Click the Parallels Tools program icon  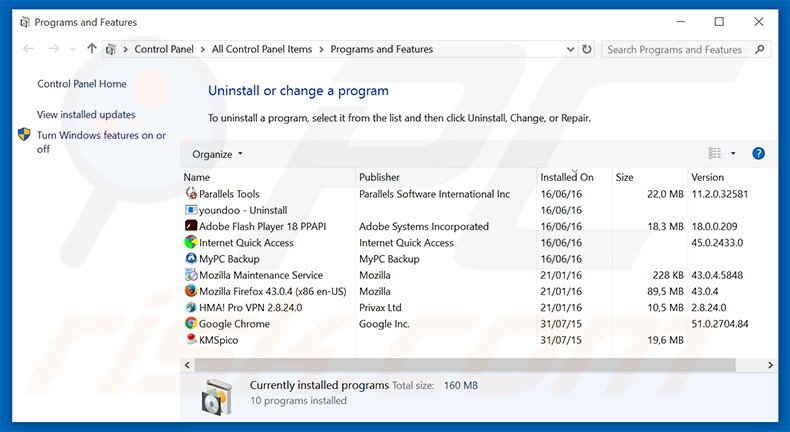point(191,194)
